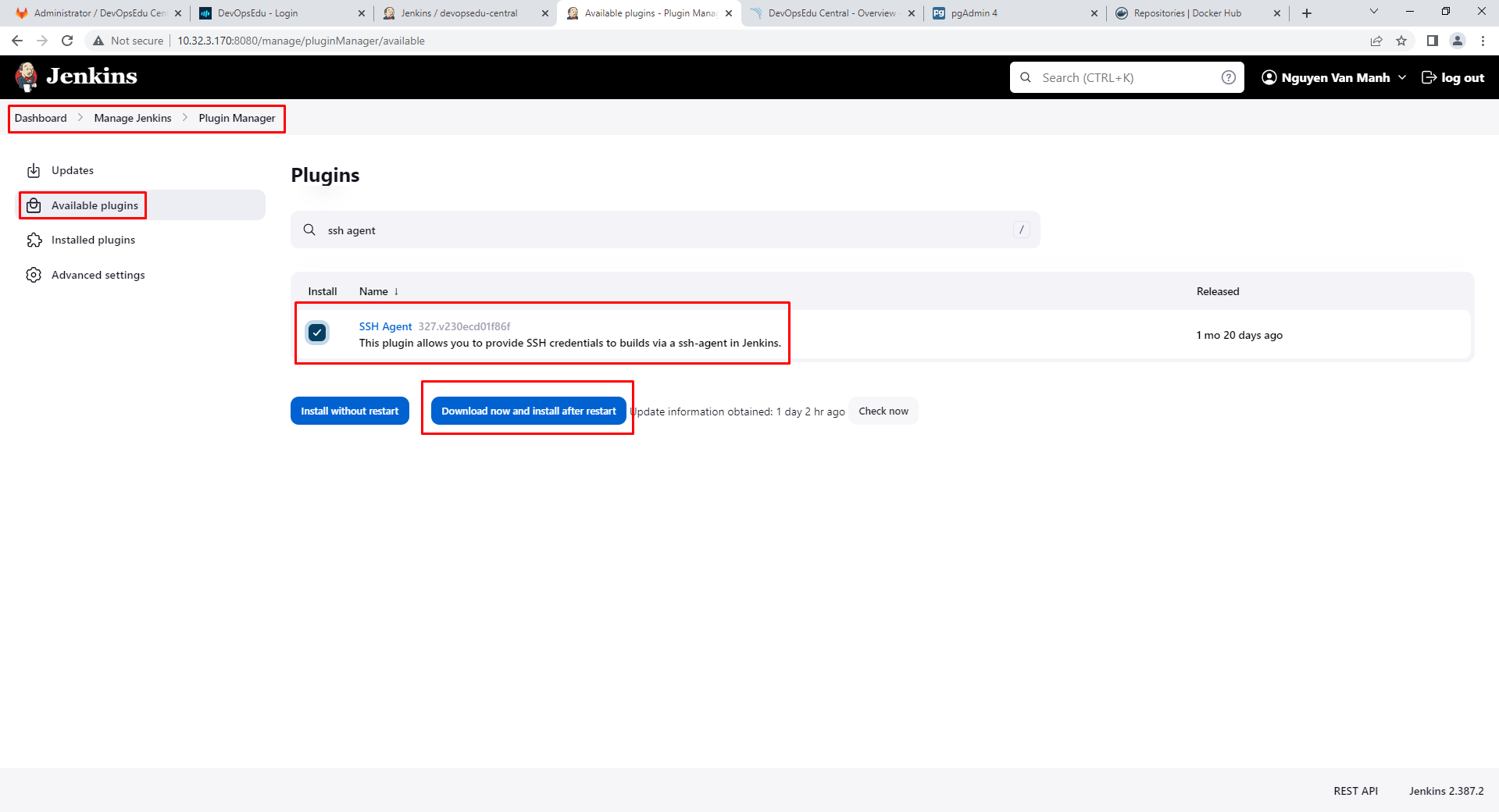1499x812 pixels.
Task: Click the Jenkins logo mascot
Action: point(27,77)
